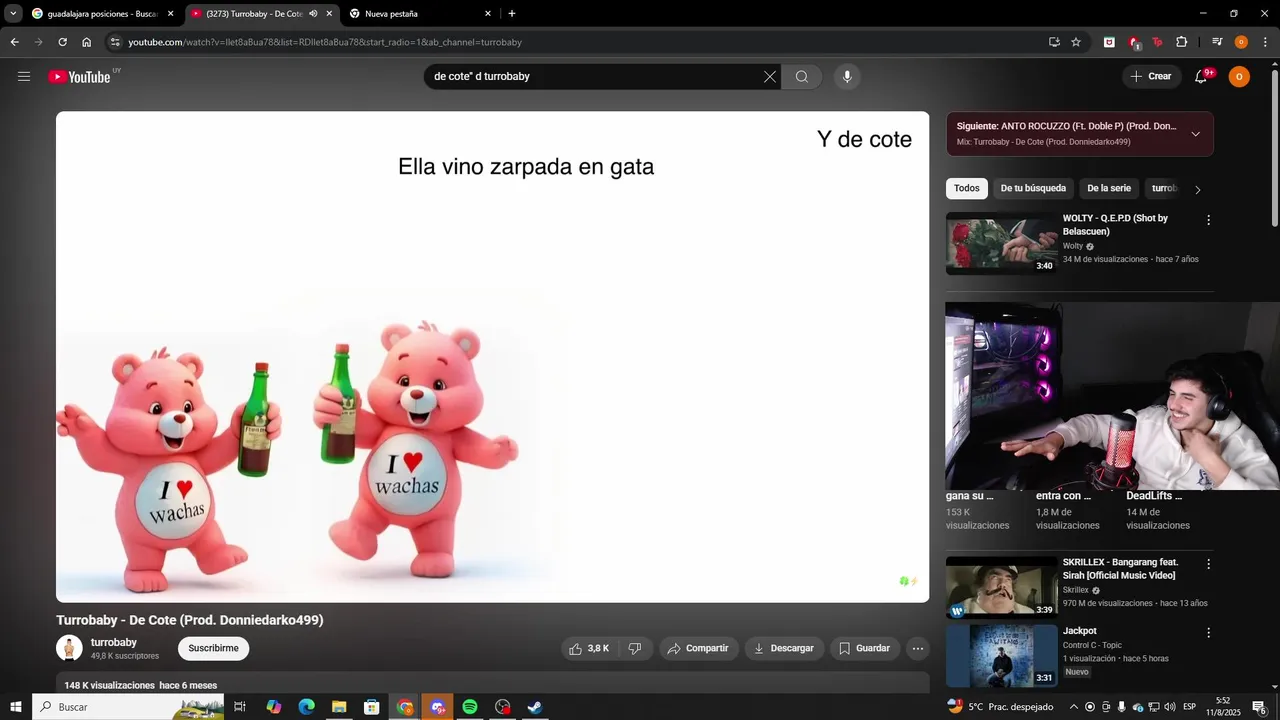Bookmark this page with the star
Image resolution: width=1280 pixels, height=720 pixels.
click(x=1076, y=42)
